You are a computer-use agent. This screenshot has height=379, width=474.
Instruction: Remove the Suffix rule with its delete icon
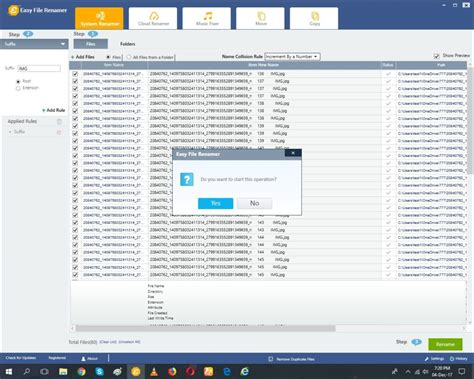pyautogui.click(x=59, y=132)
